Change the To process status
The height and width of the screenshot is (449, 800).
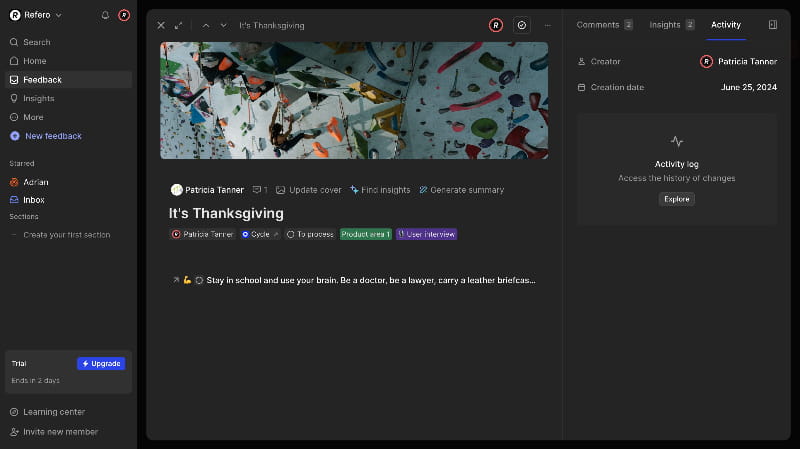coord(310,234)
